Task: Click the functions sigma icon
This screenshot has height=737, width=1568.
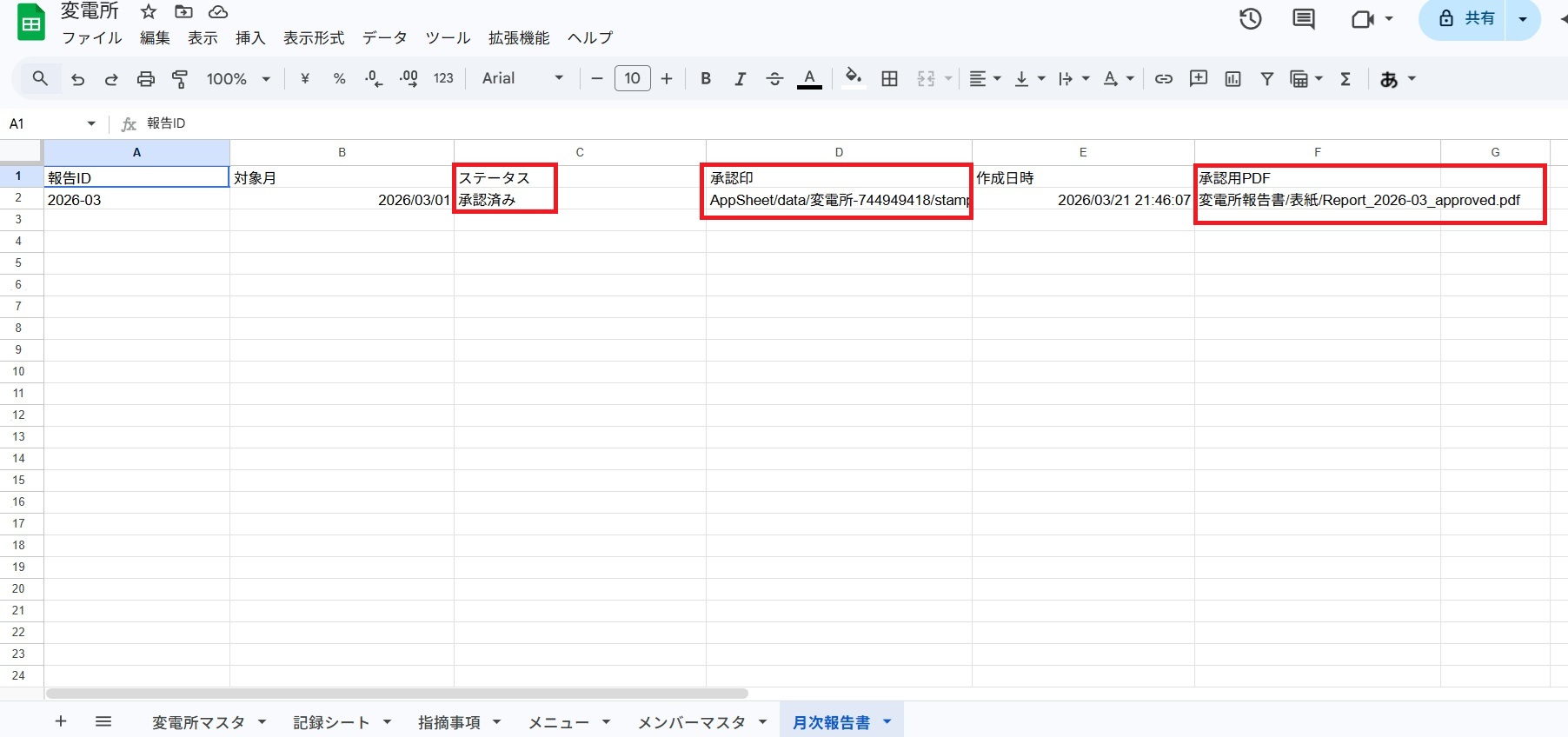Action: (x=1345, y=79)
